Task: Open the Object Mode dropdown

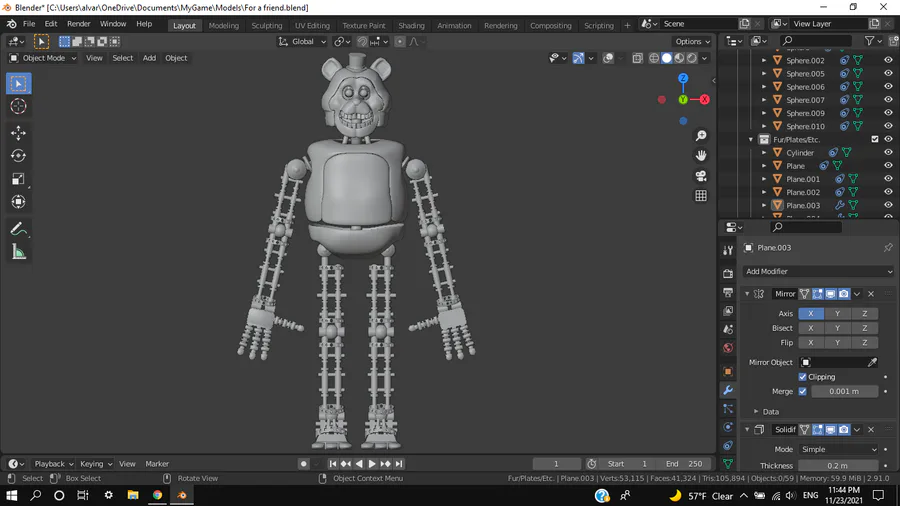Action: pyautogui.click(x=43, y=58)
